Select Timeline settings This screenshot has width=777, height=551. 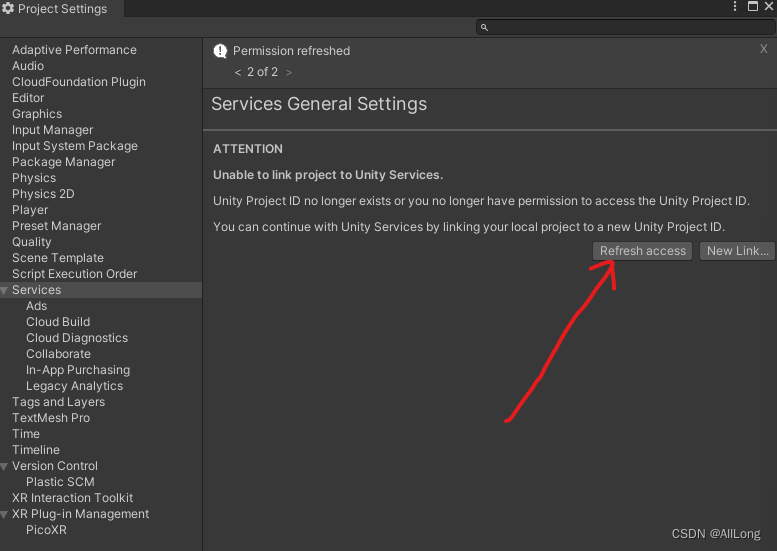tap(36, 450)
